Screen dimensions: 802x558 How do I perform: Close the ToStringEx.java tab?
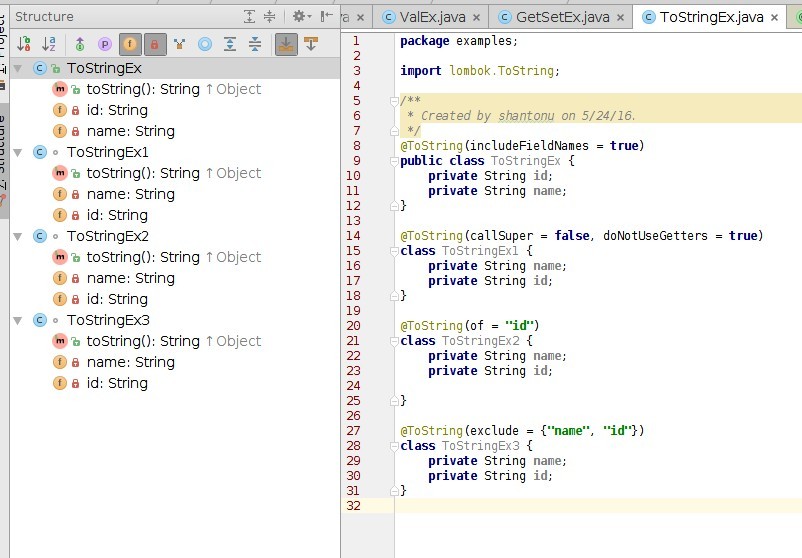[x=774, y=18]
